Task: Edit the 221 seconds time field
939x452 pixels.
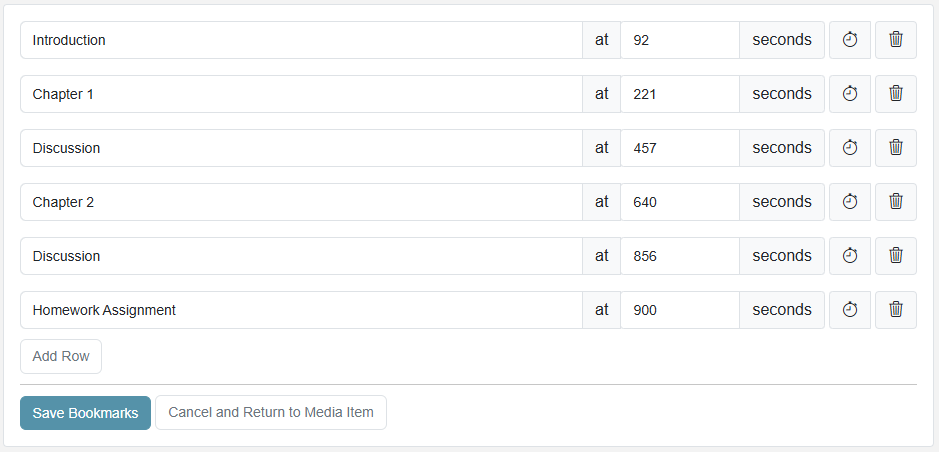Action: pos(679,94)
